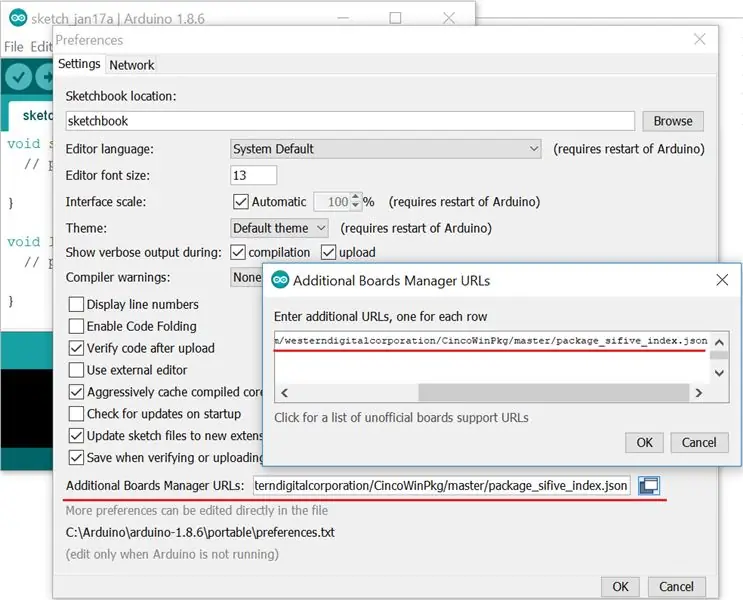Viewport: 743px width, 600px height.
Task: Open the Compiler warnings dropdown
Action: 246,277
